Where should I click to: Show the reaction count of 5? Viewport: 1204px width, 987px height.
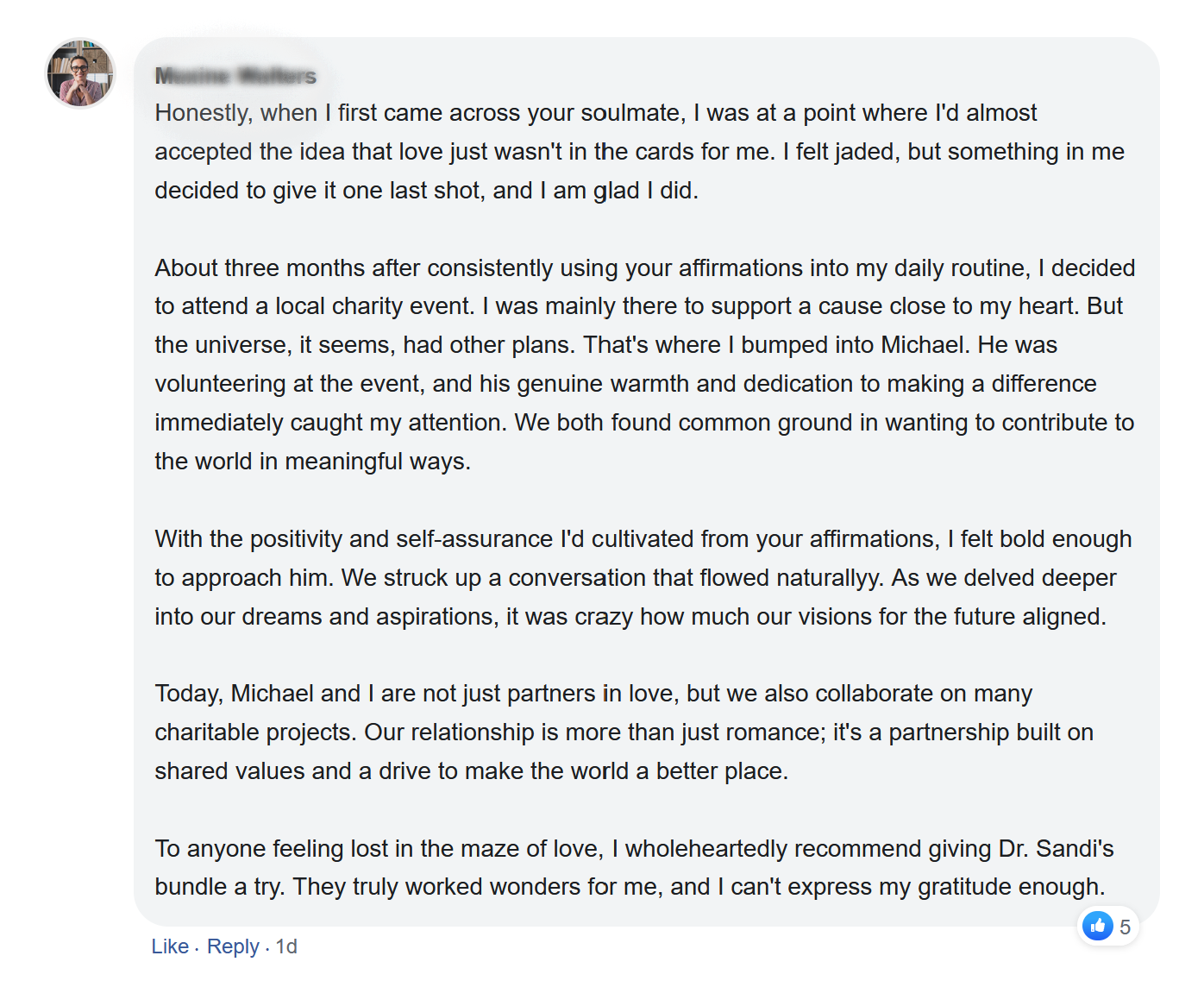(x=1125, y=927)
